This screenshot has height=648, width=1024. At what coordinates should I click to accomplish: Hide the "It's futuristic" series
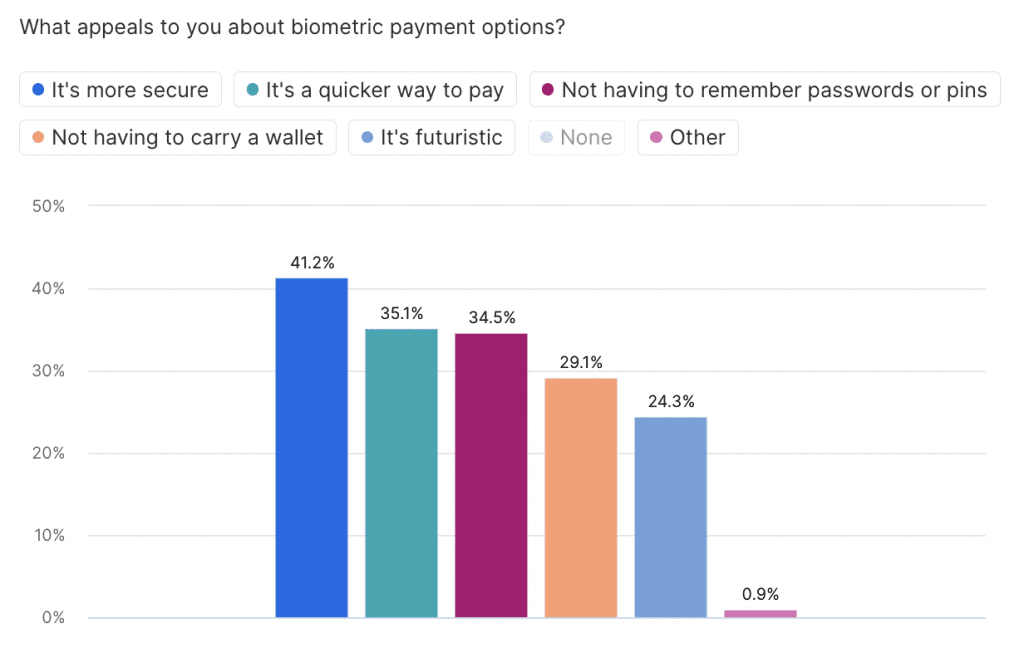point(432,137)
